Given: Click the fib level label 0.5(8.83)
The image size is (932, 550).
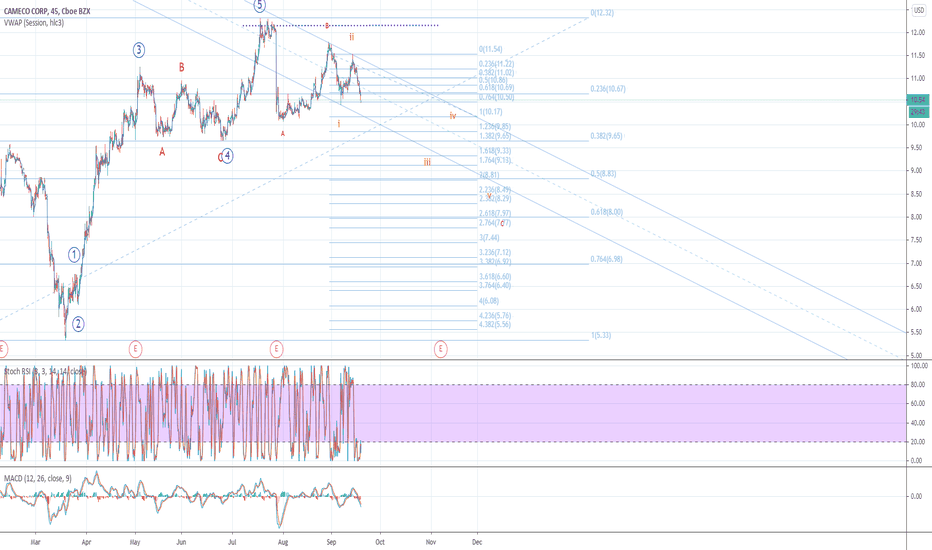Looking at the screenshot, I should click(x=603, y=174).
